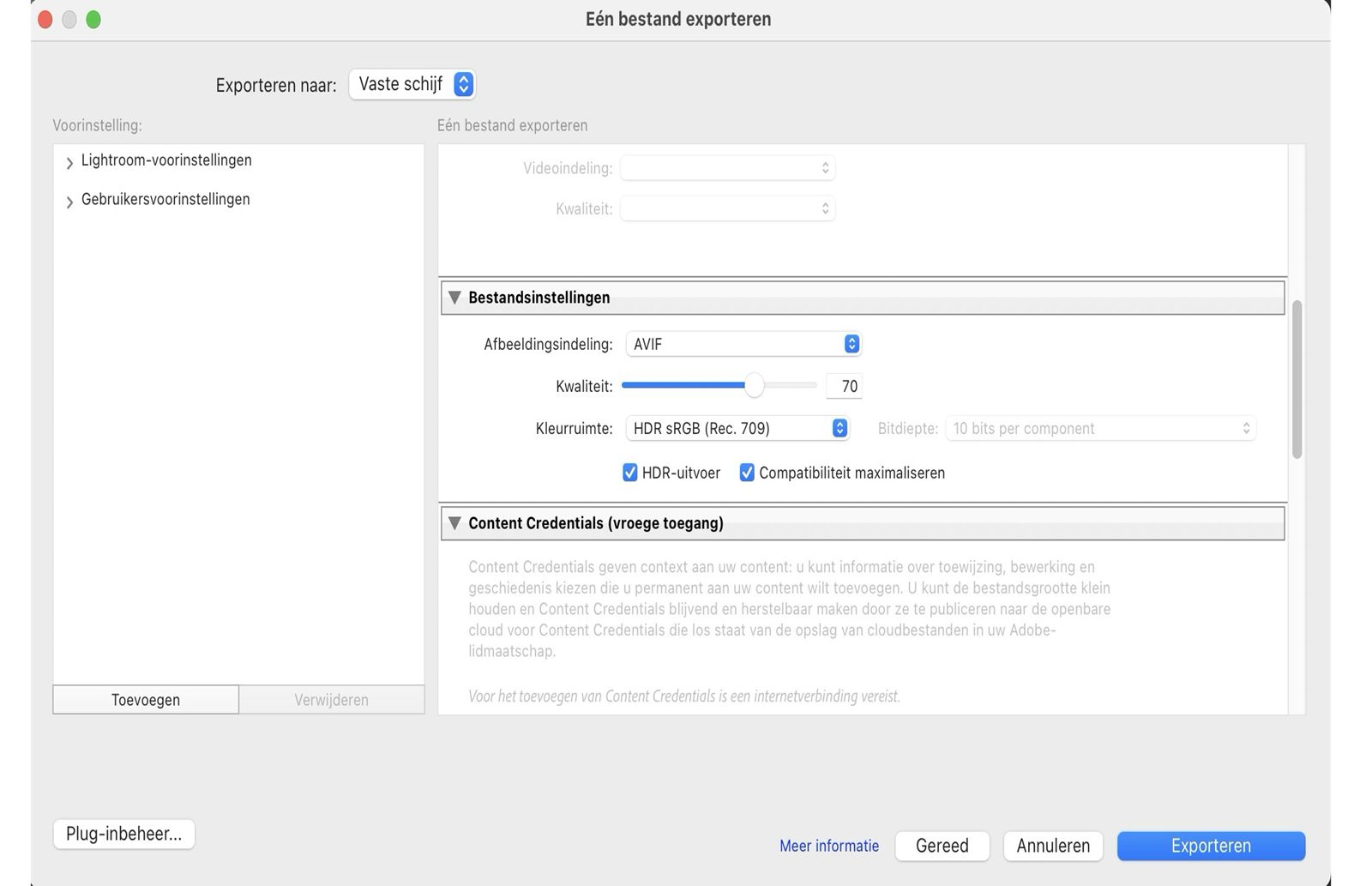
Task: Click Toevoegen to add a preset
Action: [146, 700]
